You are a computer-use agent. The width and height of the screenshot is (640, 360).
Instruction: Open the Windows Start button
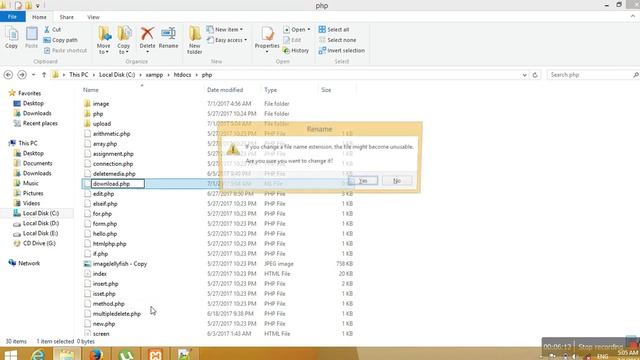[x=11, y=354]
